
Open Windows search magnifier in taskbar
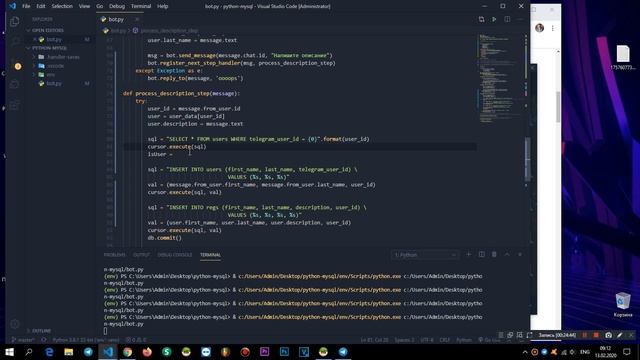pos(29,351)
